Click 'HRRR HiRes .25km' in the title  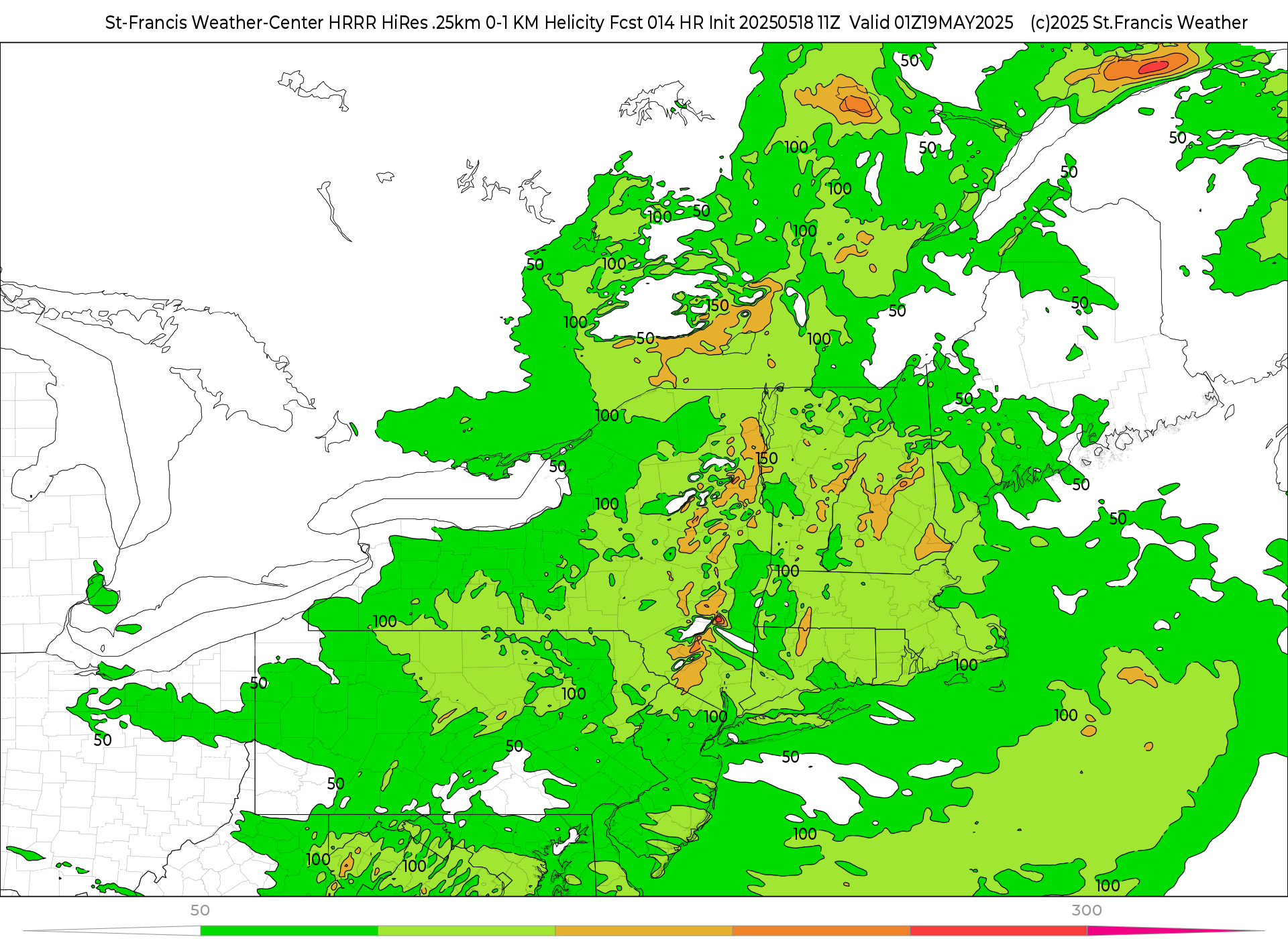click(x=405, y=23)
